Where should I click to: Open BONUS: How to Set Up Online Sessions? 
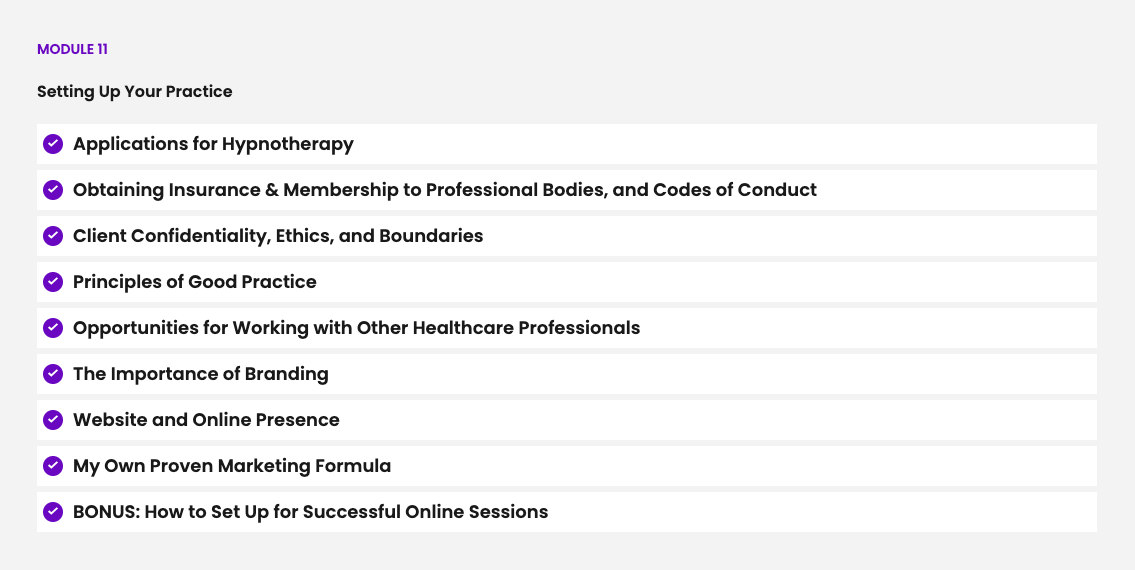(310, 512)
